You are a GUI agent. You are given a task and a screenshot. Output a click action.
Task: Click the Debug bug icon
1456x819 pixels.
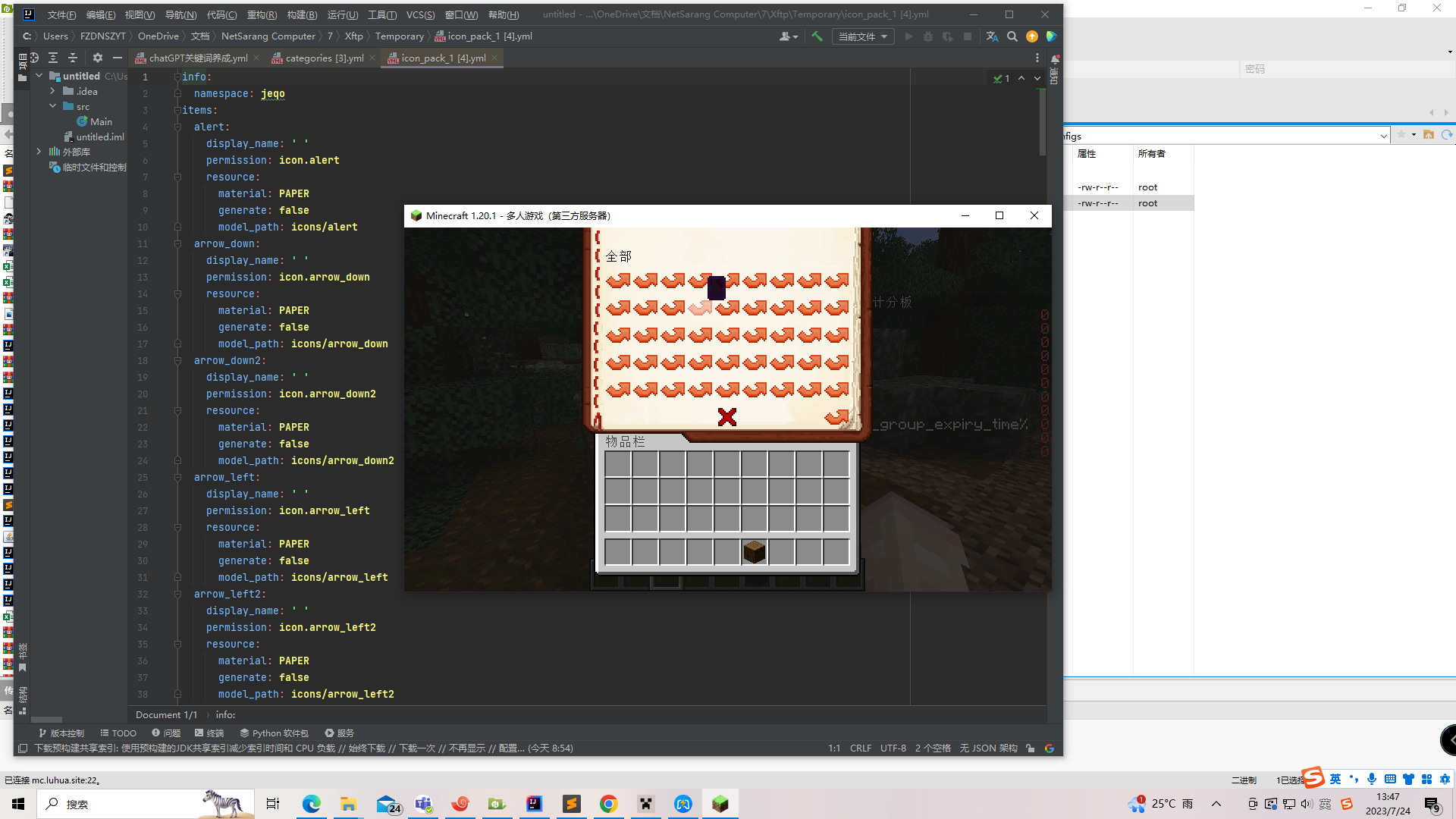point(927,36)
